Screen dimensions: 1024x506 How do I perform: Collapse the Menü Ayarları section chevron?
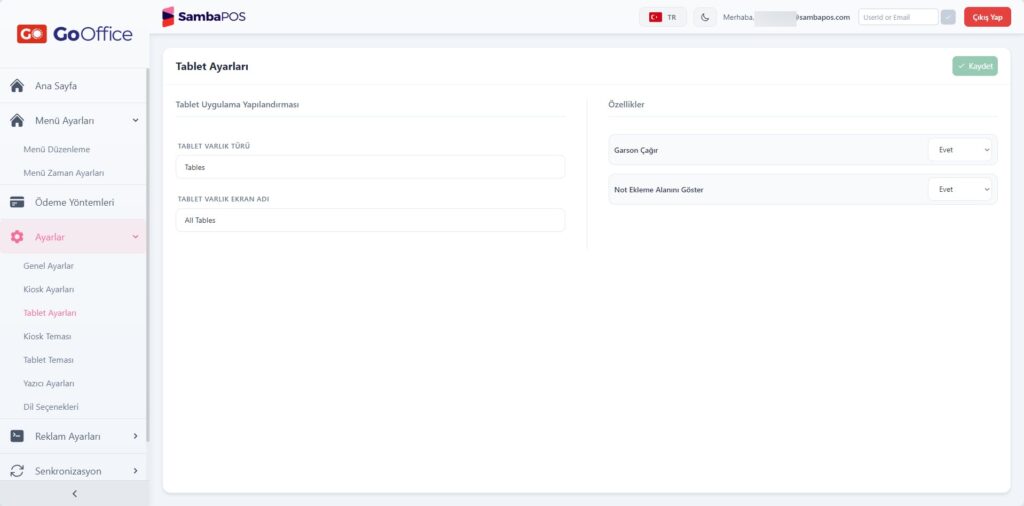tap(135, 120)
